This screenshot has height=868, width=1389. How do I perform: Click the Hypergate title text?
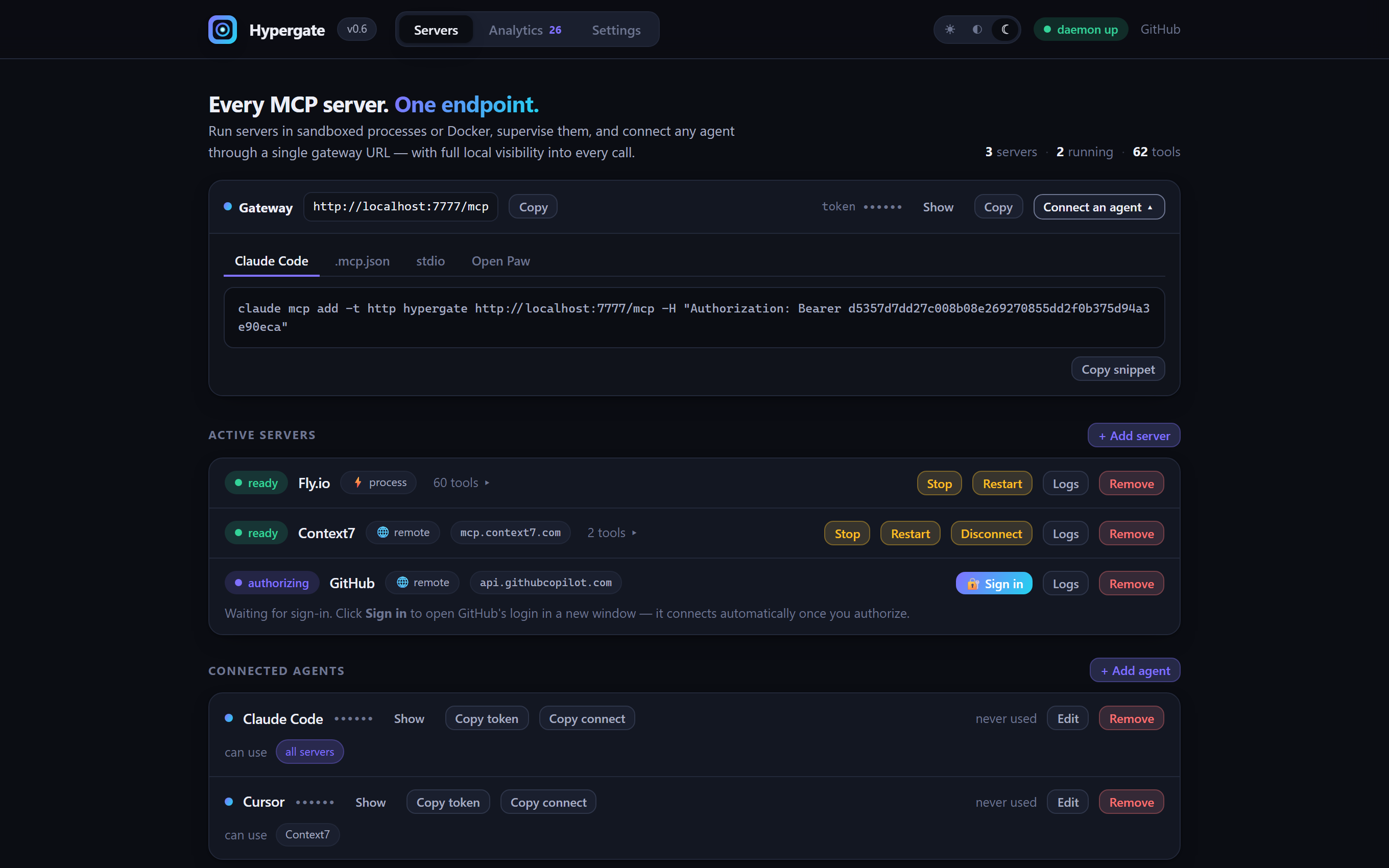(x=287, y=30)
